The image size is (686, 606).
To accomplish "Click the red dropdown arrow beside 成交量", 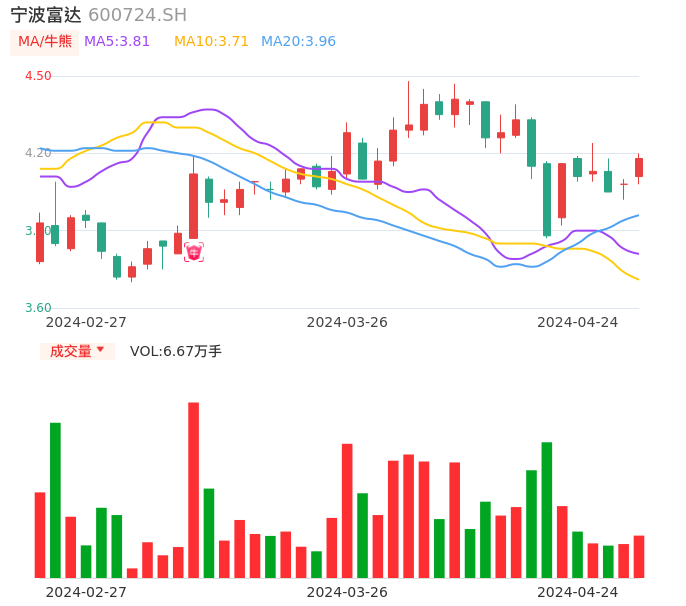I will (100, 350).
